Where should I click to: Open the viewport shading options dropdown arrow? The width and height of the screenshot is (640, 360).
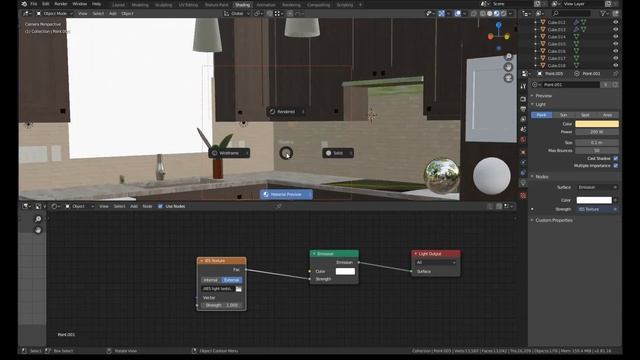click(x=510, y=13)
